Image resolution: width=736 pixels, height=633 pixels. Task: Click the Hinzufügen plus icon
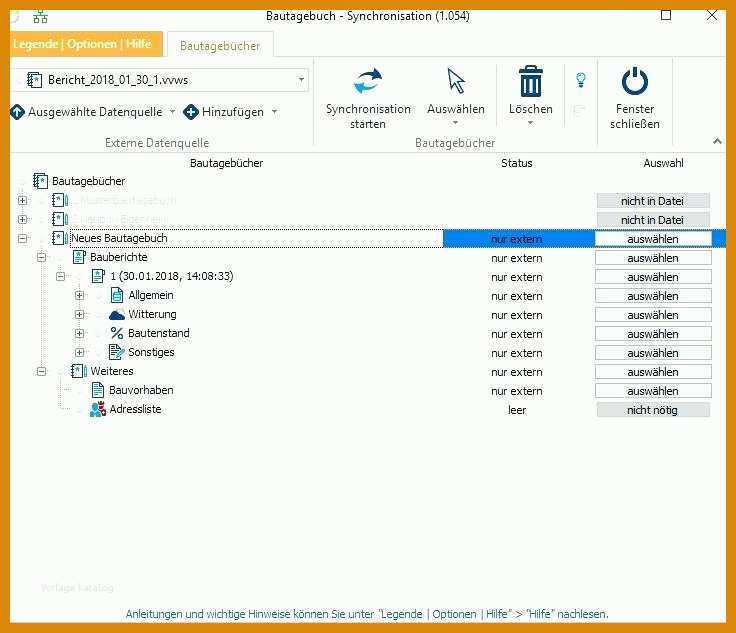pos(191,112)
